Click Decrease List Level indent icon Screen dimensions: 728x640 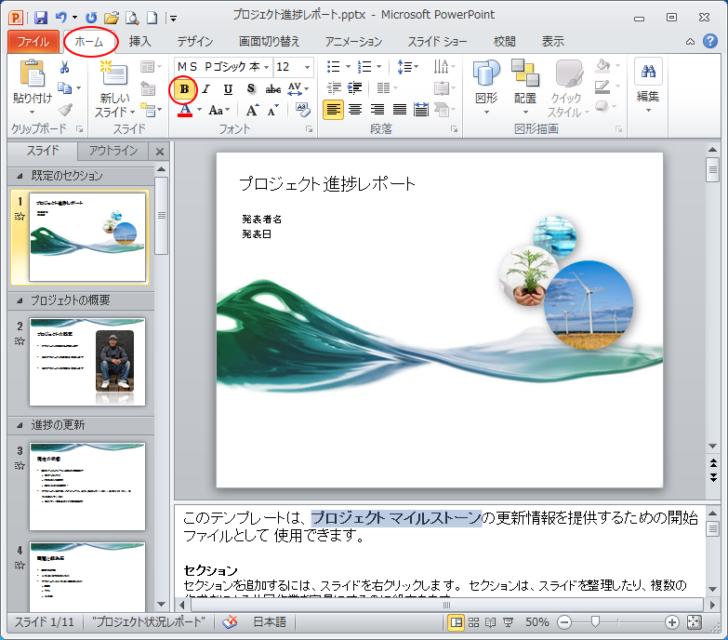(333, 88)
